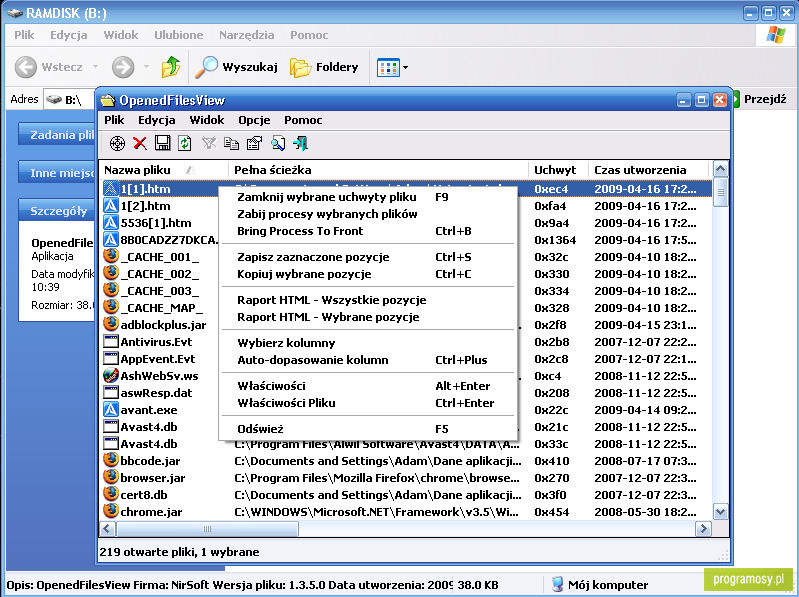The height and width of the screenshot is (597, 799).
Task: Select the 5536[1].htm file row
Action: [406, 223]
